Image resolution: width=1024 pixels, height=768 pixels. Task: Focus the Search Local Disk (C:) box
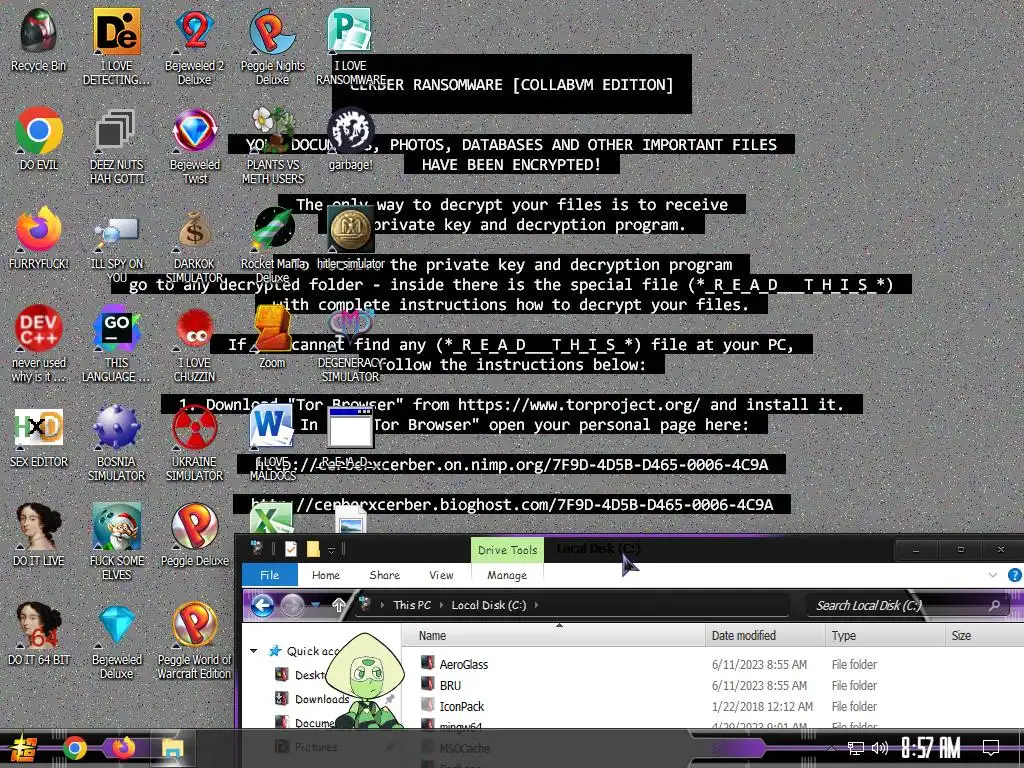point(908,605)
